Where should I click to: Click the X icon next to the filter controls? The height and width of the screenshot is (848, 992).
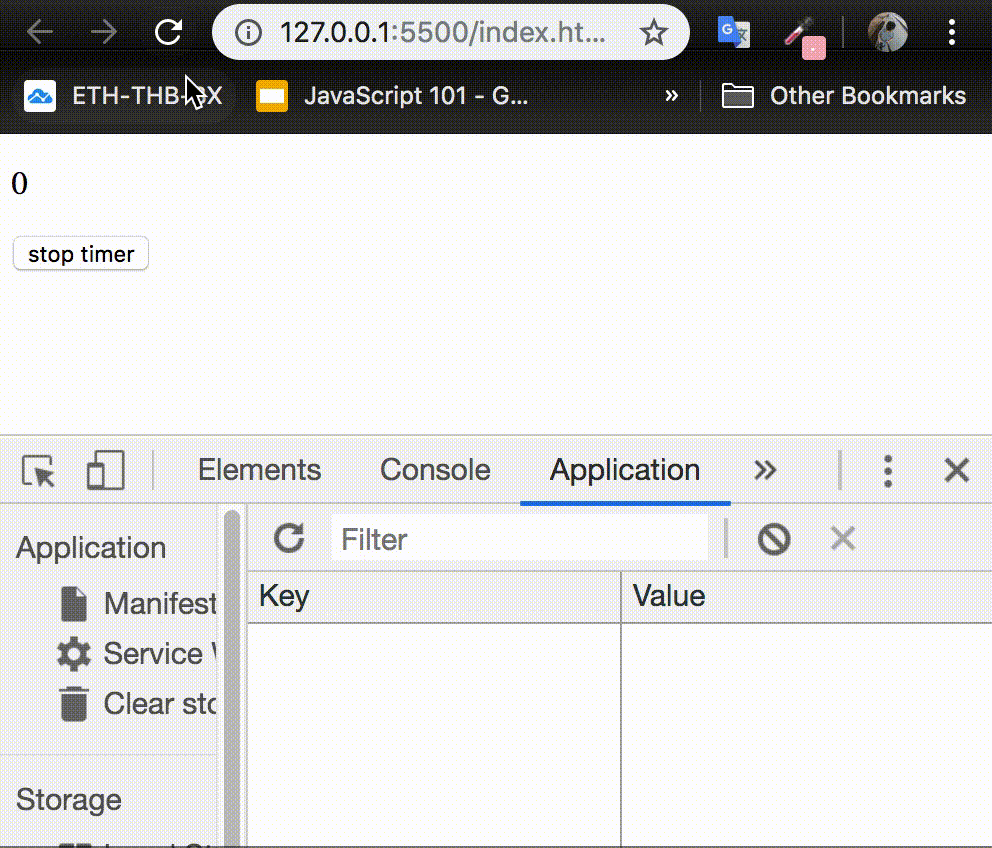[x=842, y=538]
